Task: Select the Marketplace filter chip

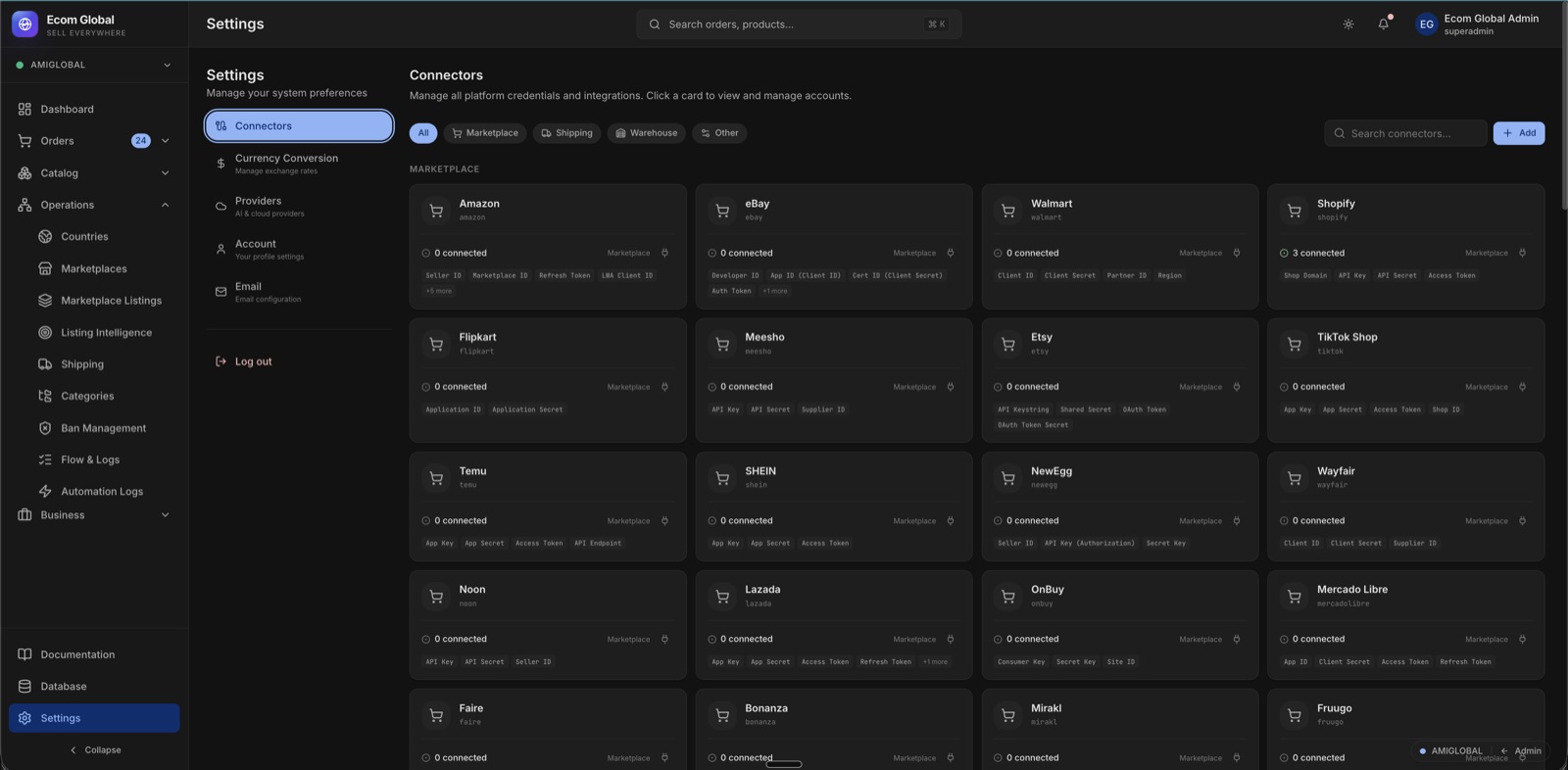Action: (484, 133)
